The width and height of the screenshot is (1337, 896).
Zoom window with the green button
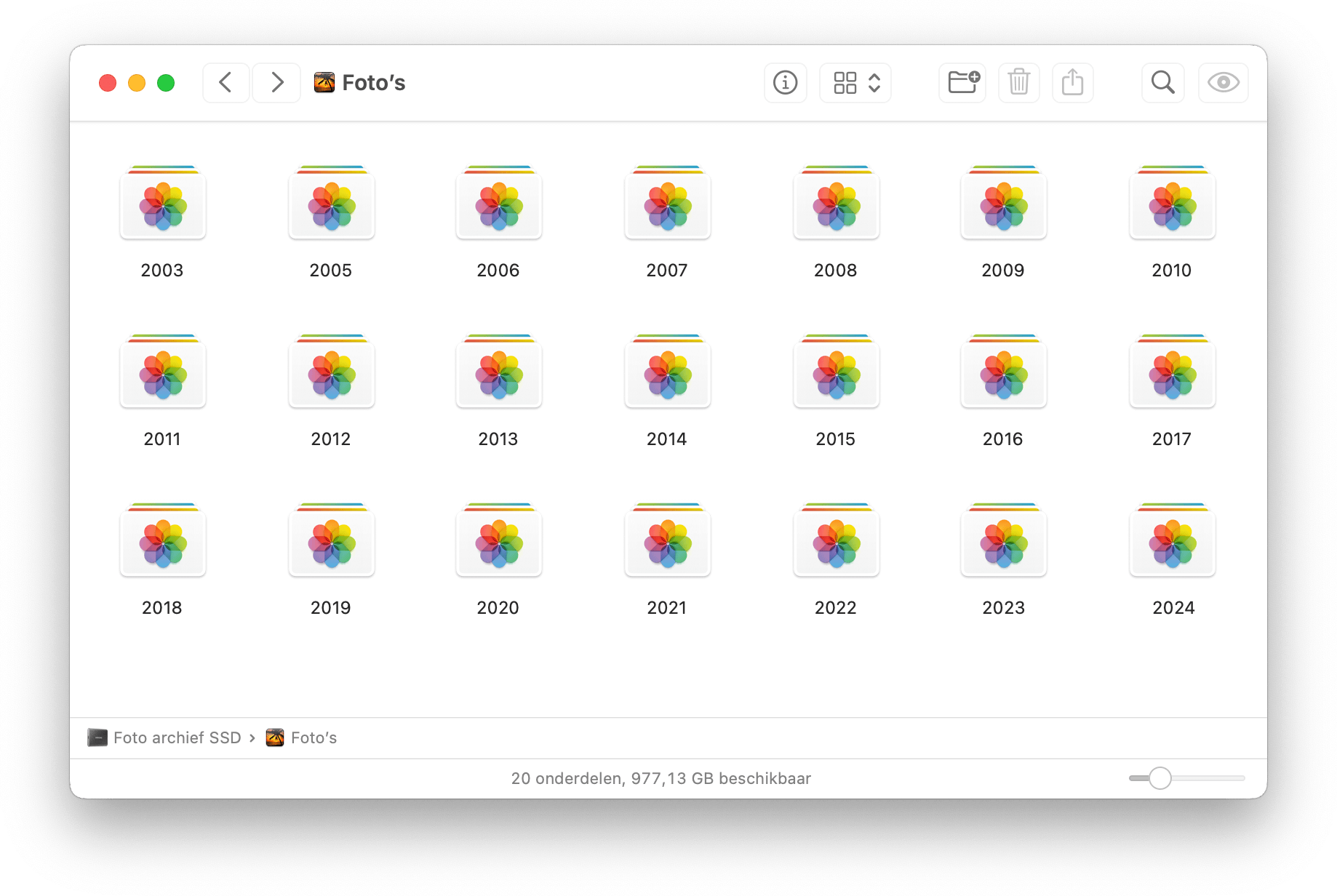point(166,83)
